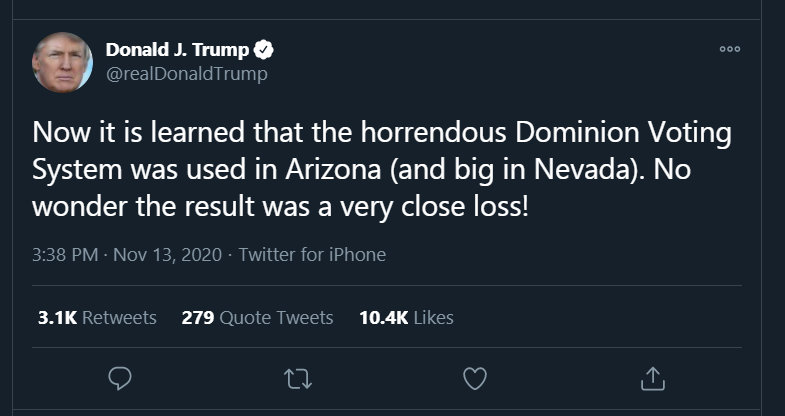Click the reply speech bubble icon
The image size is (785, 416).
click(121, 378)
